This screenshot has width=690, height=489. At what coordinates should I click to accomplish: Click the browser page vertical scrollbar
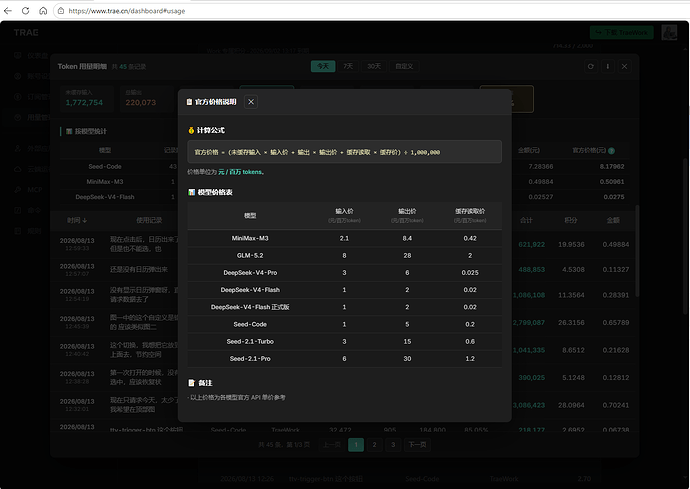coord(686,235)
